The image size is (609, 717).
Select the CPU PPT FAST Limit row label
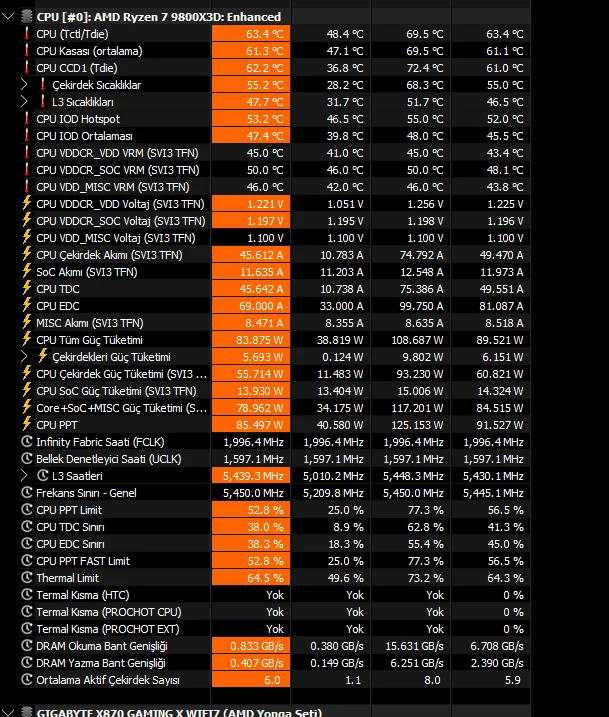point(83,561)
